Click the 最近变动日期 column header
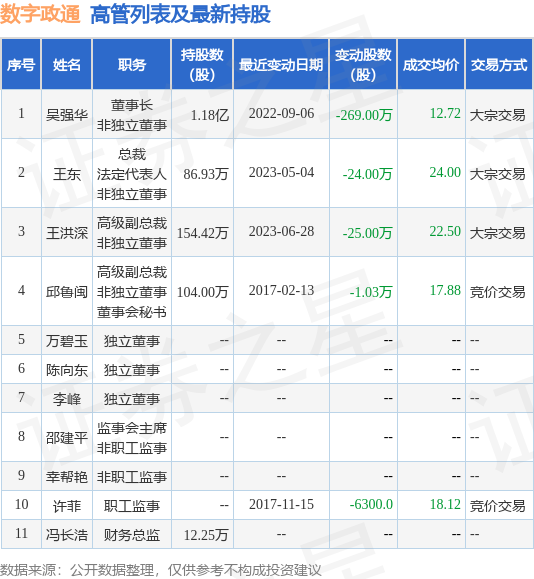This screenshot has height=579, width=534. point(281,64)
